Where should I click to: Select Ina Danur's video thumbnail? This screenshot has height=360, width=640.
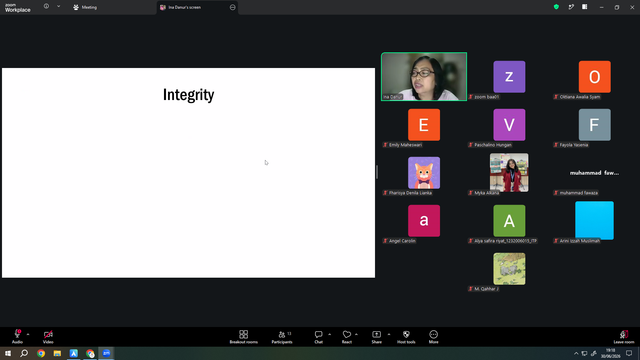(424, 76)
